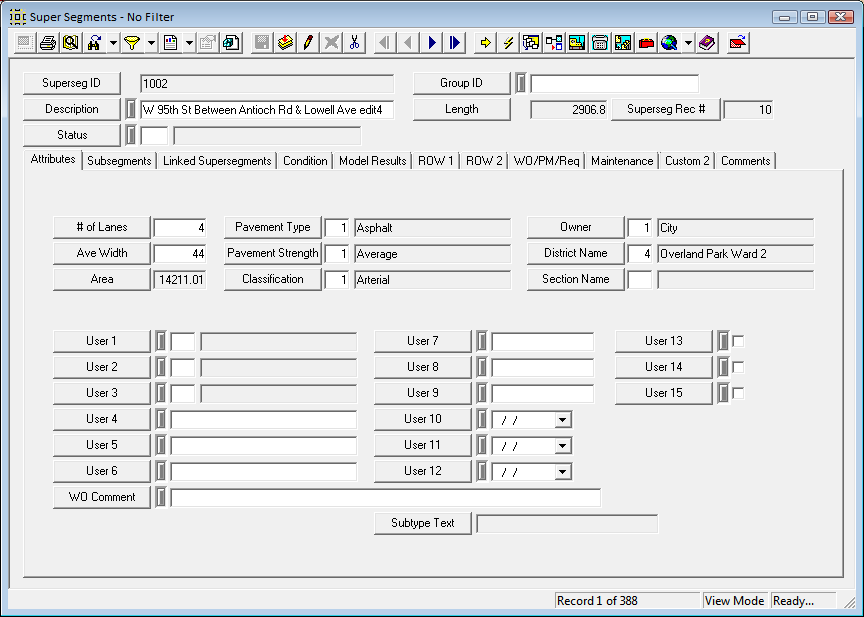864x617 pixels.
Task: Open the User 12 date dropdown
Action: tap(562, 472)
